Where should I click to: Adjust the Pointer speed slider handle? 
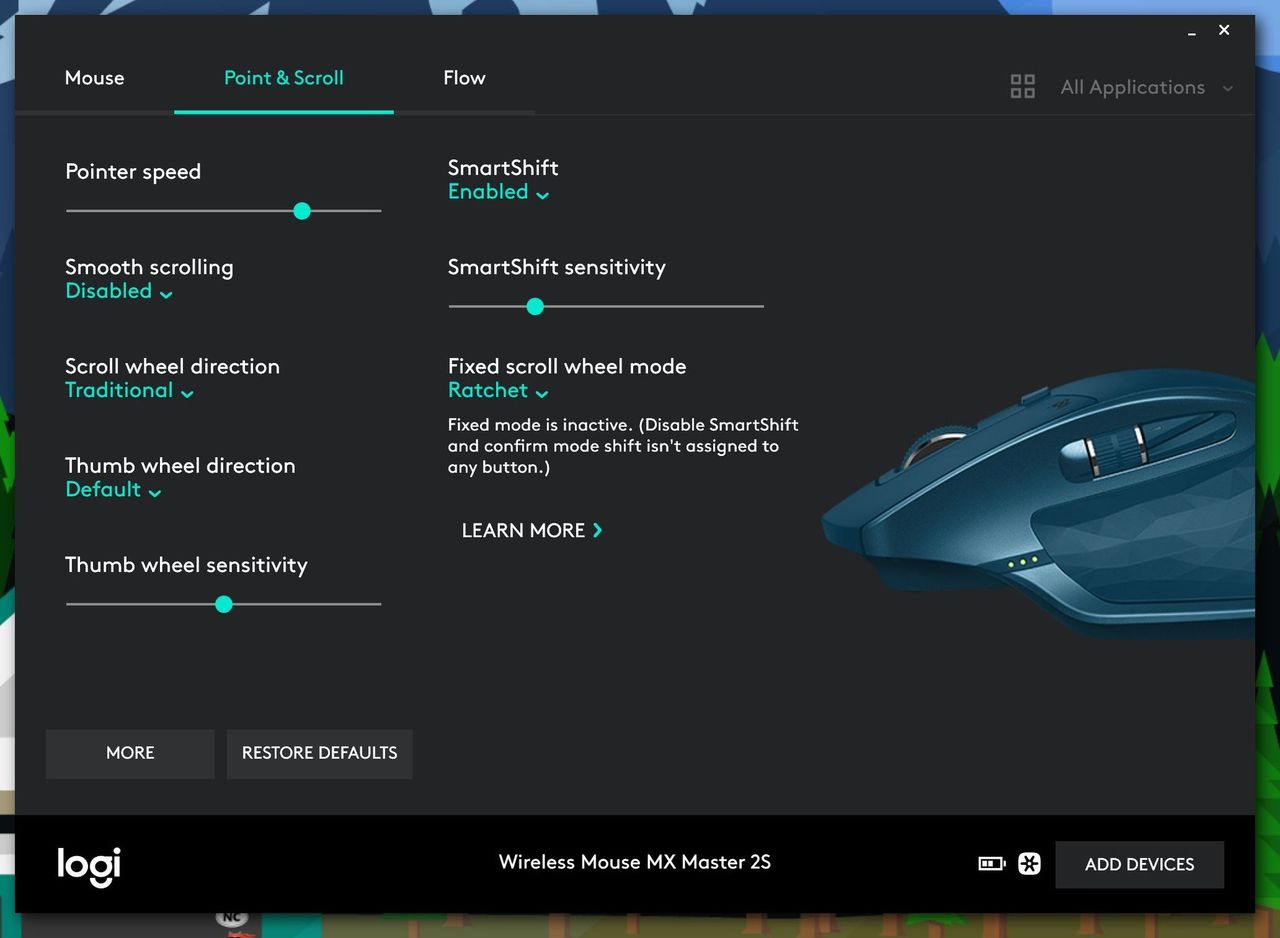point(302,211)
